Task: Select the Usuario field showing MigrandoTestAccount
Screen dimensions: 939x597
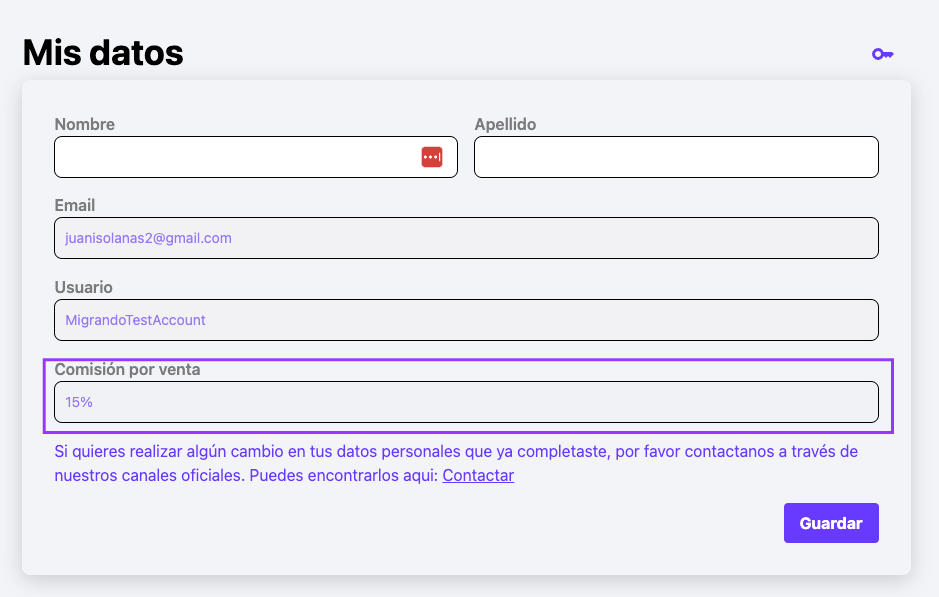Action: tap(467, 320)
